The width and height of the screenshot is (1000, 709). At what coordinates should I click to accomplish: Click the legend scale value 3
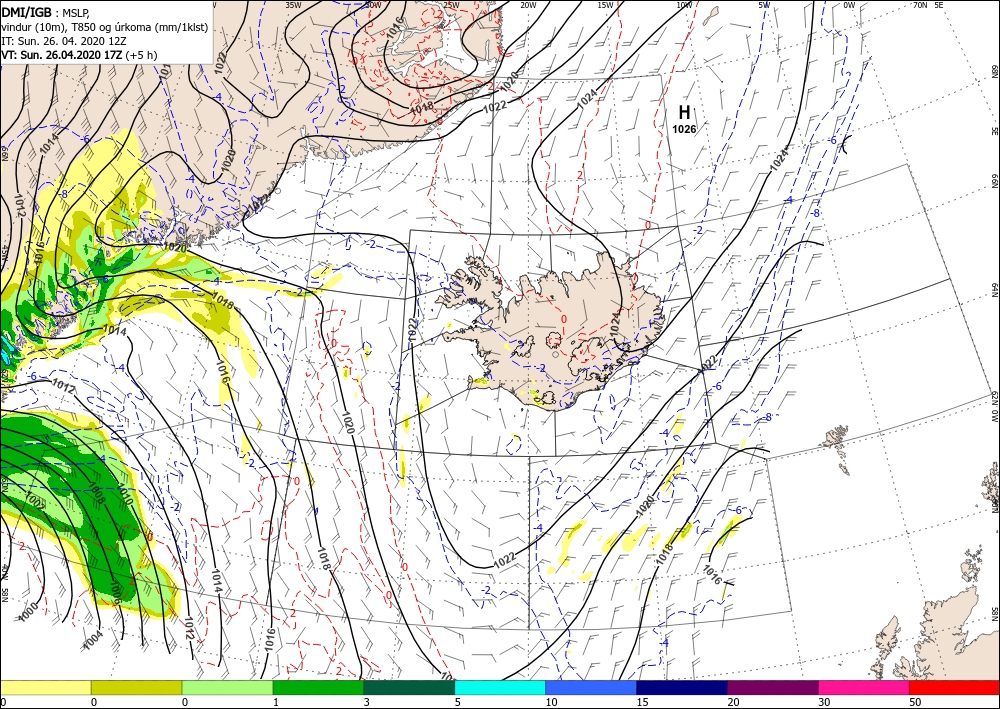point(367,702)
